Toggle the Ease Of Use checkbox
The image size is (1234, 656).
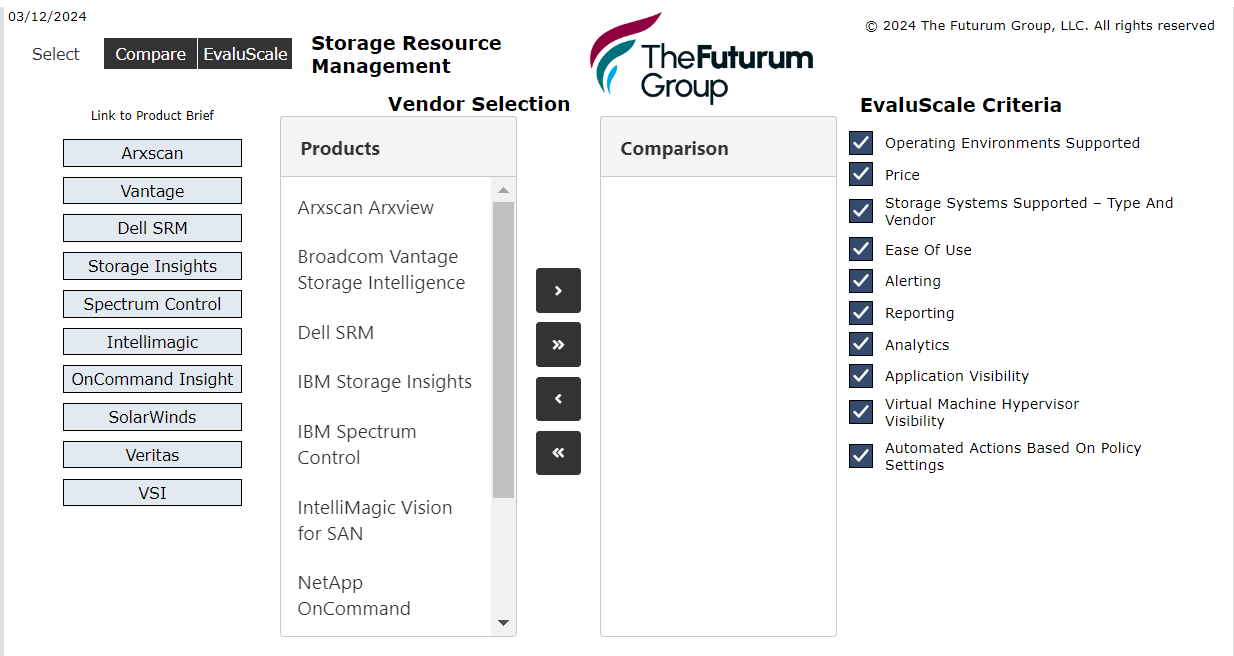pos(861,249)
